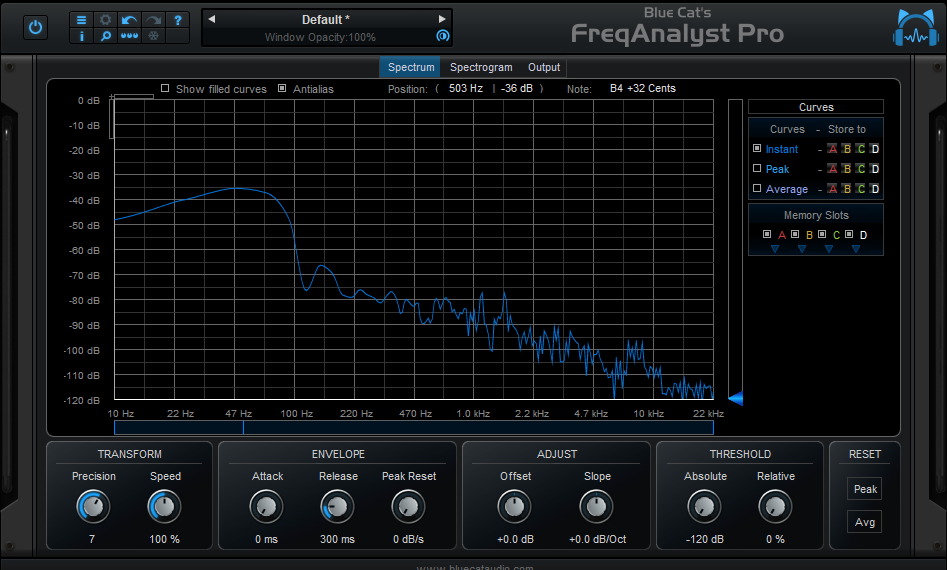Click the Peak Reset knob
Image resolution: width=947 pixels, height=570 pixels.
click(408, 507)
